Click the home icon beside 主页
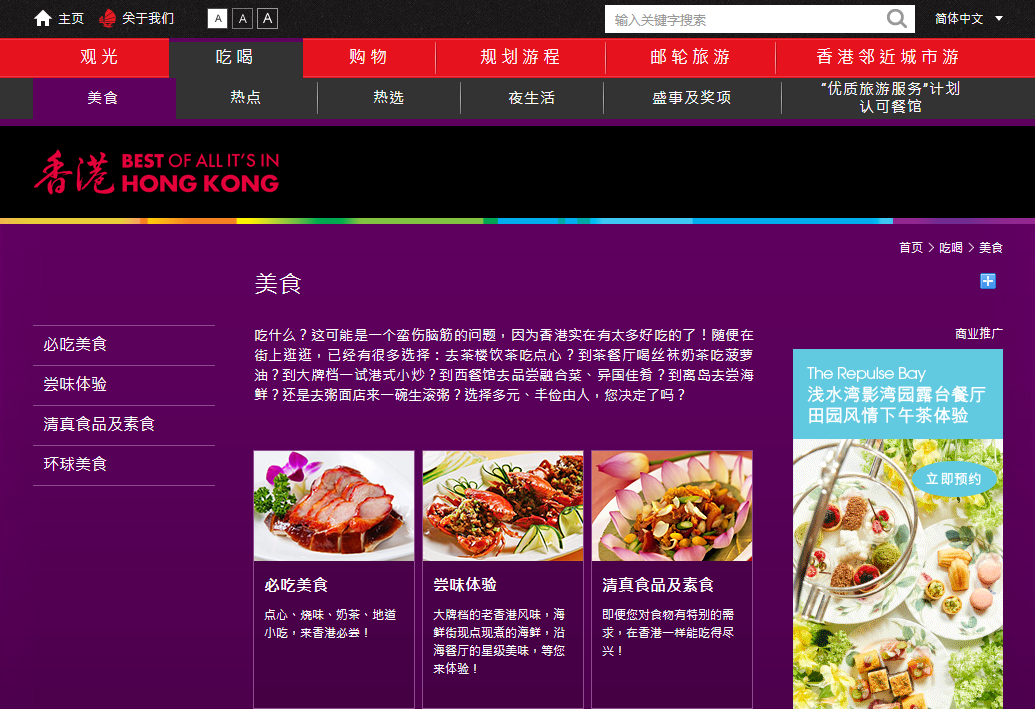 click(43, 19)
